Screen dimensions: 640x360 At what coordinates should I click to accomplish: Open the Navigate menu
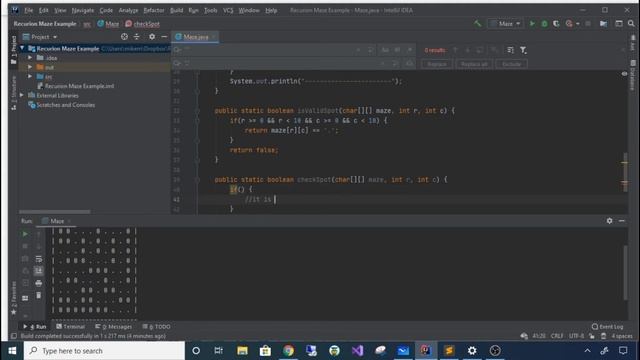pos(83,10)
